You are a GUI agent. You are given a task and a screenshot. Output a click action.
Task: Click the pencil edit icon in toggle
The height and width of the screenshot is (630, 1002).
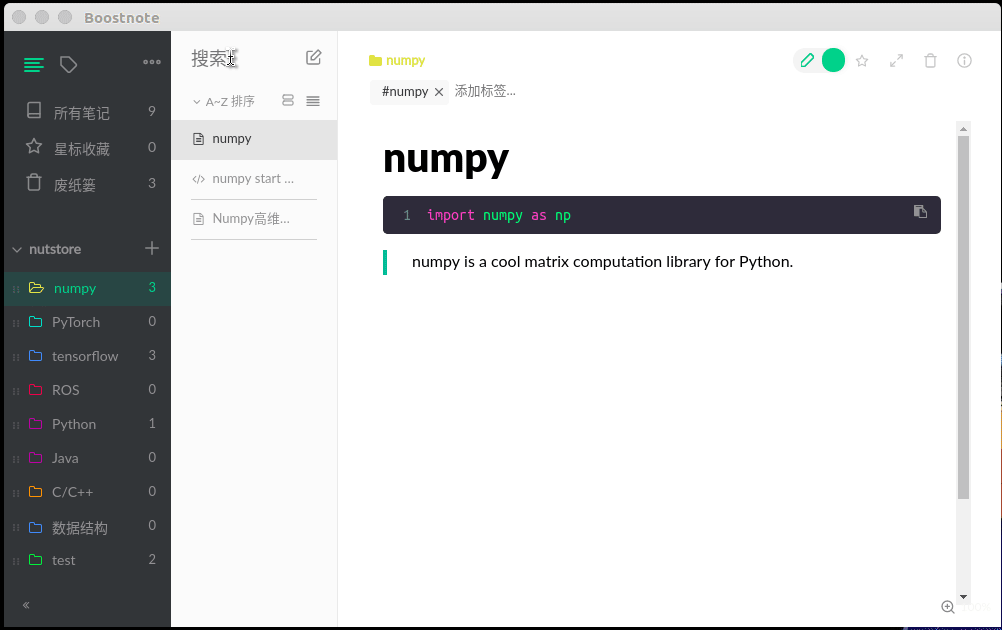point(807,61)
